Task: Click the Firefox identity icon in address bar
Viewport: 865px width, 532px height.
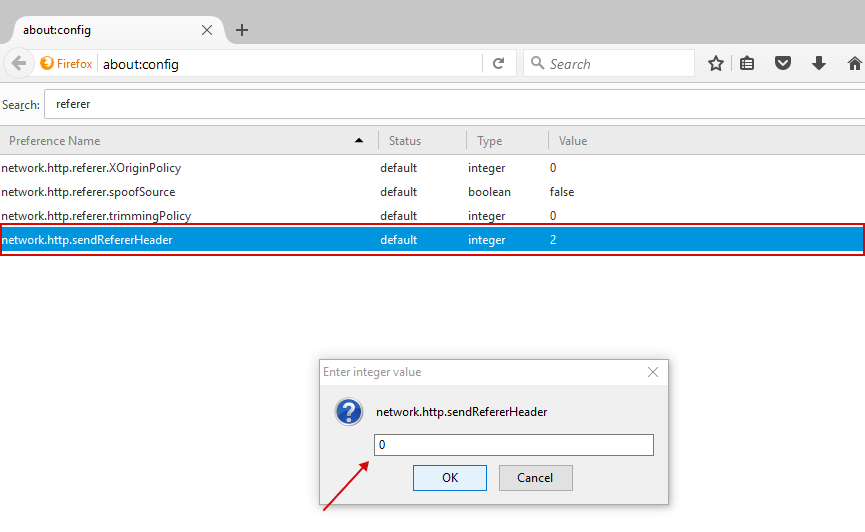Action: click(x=66, y=64)
